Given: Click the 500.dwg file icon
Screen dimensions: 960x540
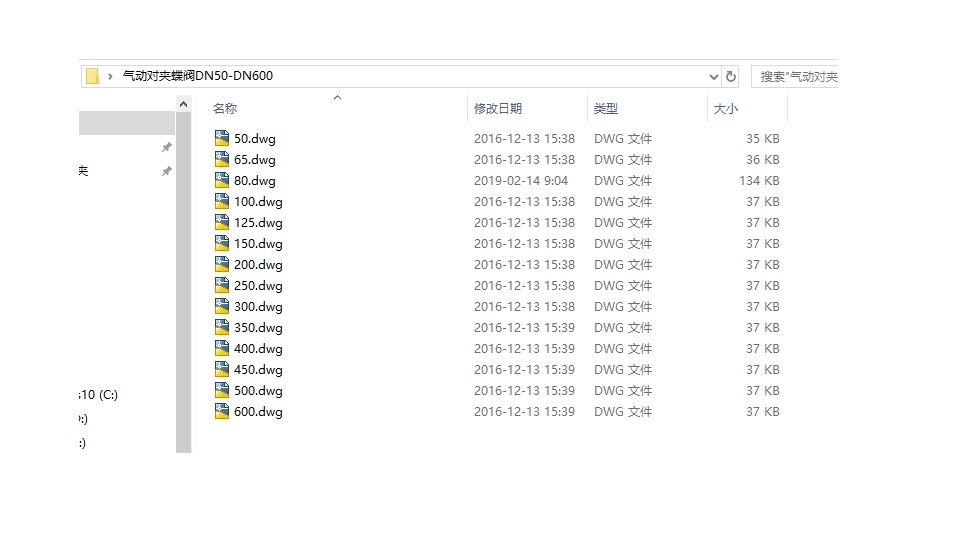Looking at the screenshot, I should (222, 391).
